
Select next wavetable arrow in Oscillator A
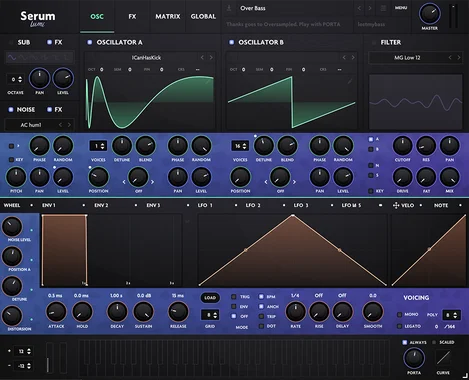211,58
